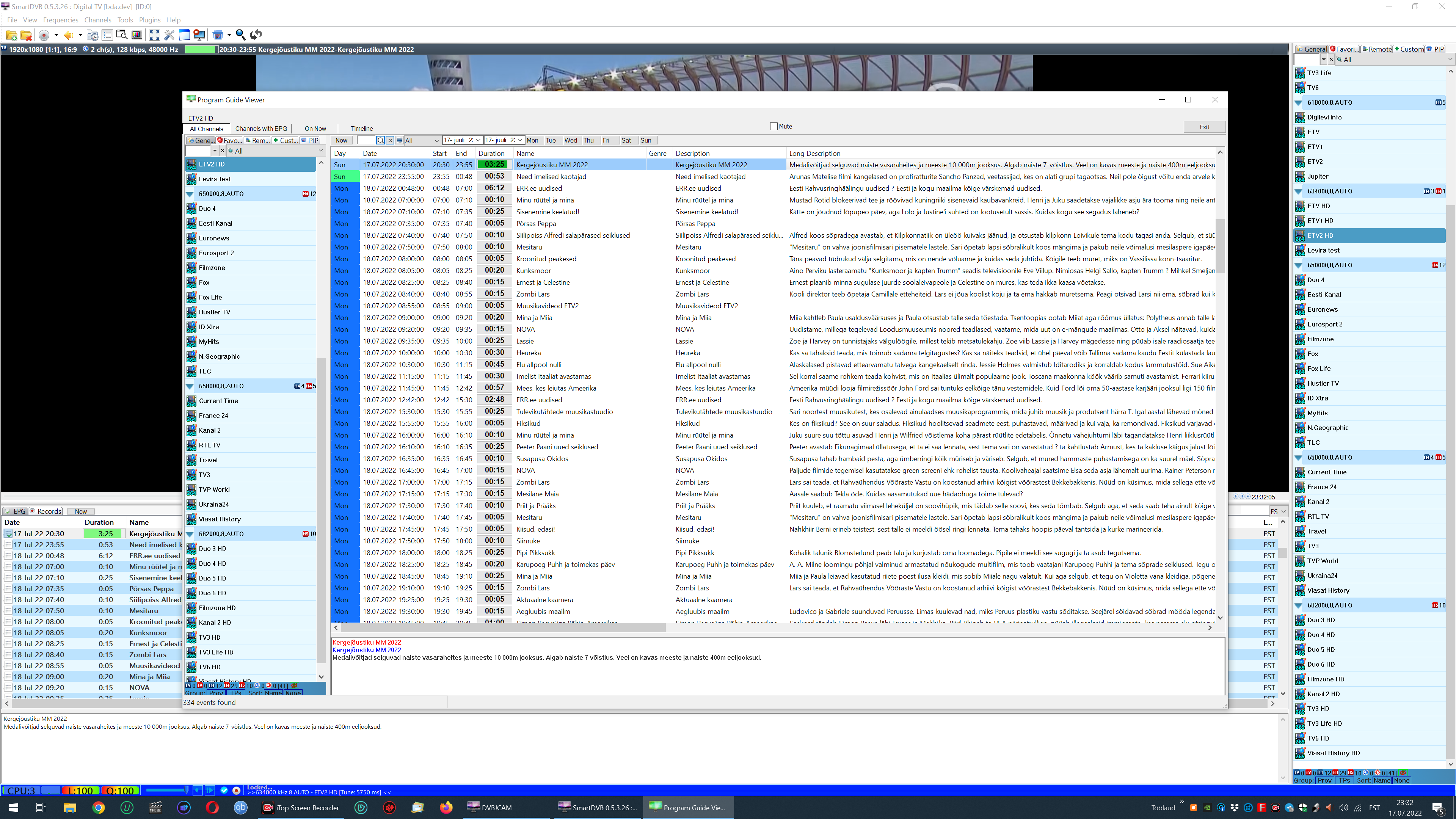Clear the Program Guide search with X button
The width and height of the screenshot is (1456, 819).
coord(389,140)
